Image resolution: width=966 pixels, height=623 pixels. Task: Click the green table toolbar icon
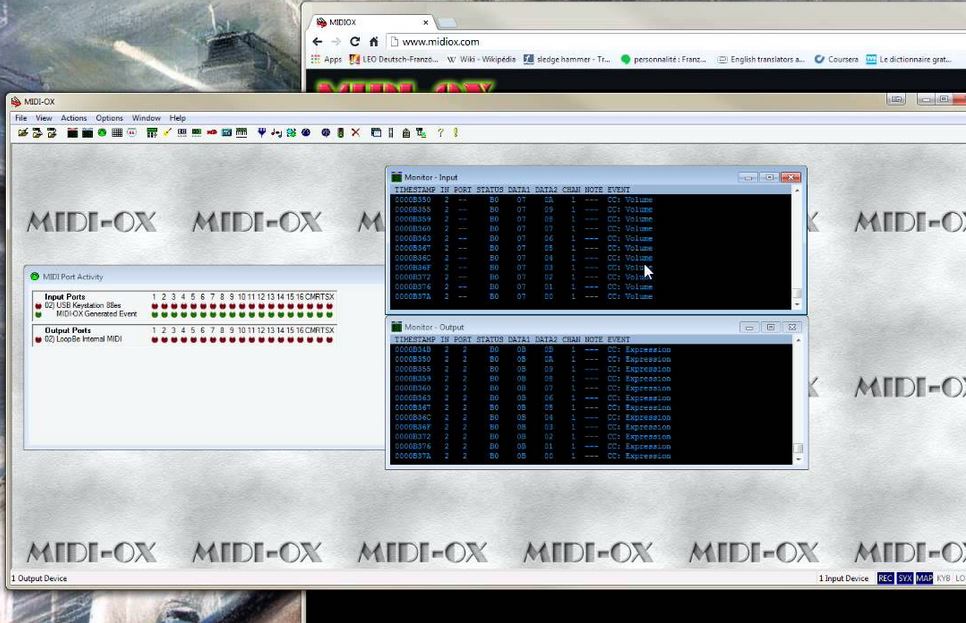point(152,132)
